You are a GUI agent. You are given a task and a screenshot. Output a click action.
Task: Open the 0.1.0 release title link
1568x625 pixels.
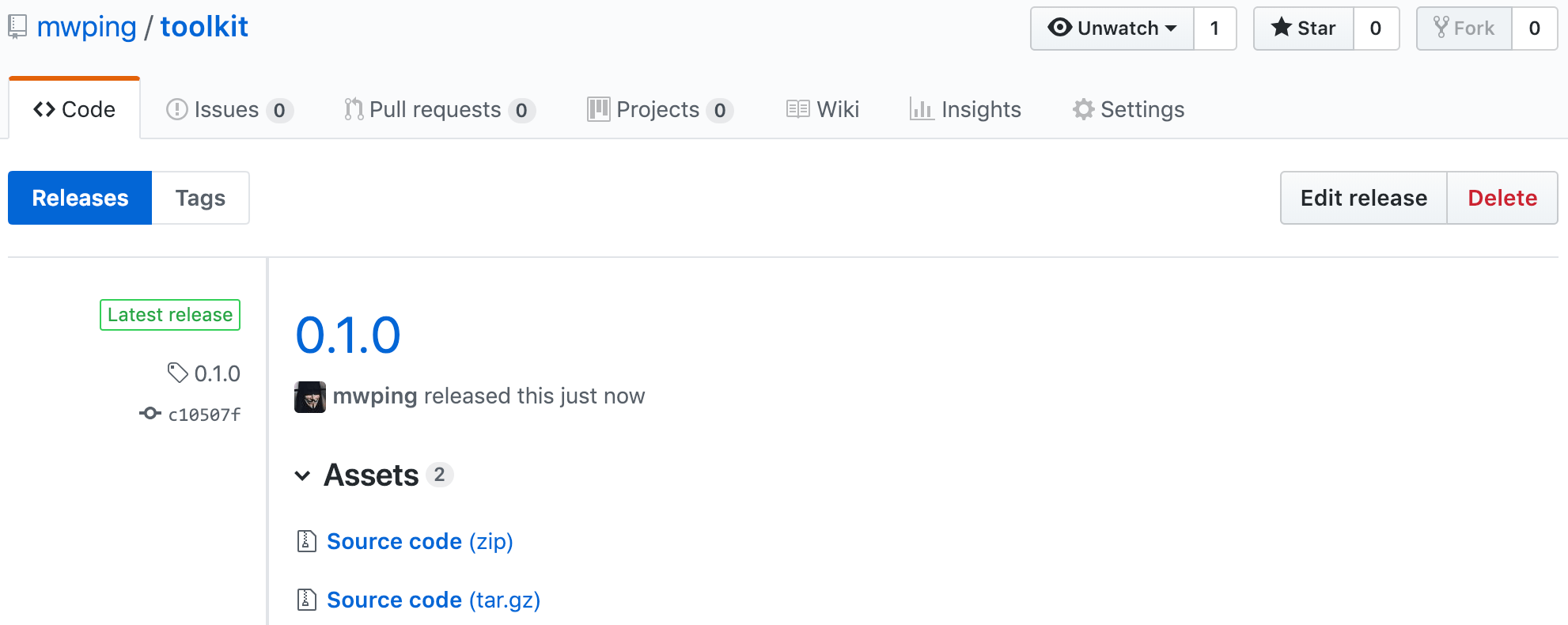348,335
